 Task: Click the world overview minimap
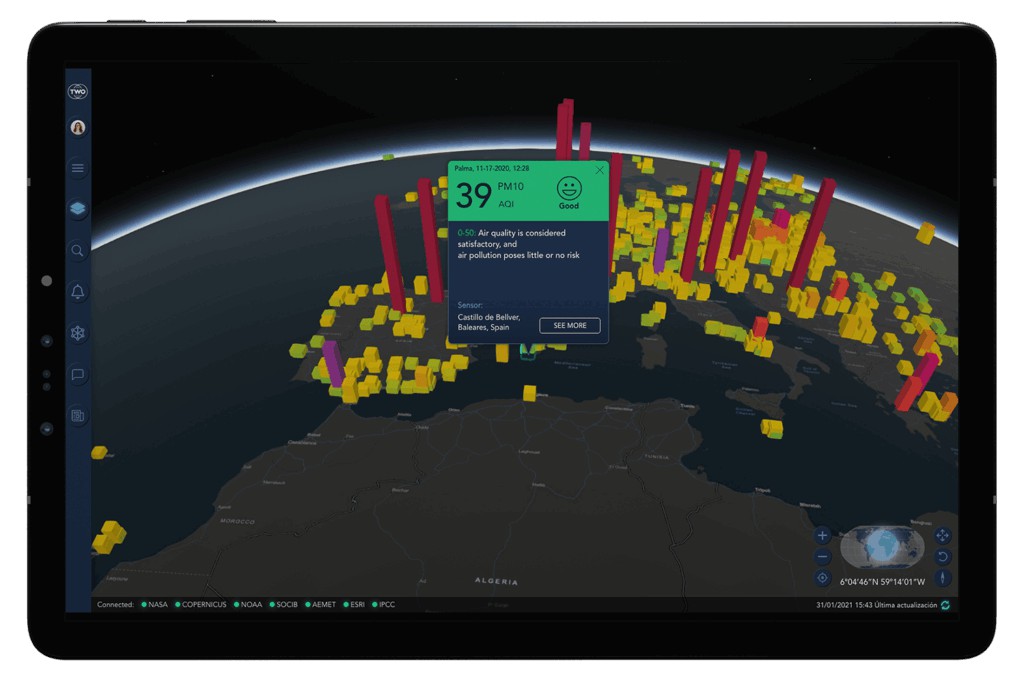pos(882,547)
